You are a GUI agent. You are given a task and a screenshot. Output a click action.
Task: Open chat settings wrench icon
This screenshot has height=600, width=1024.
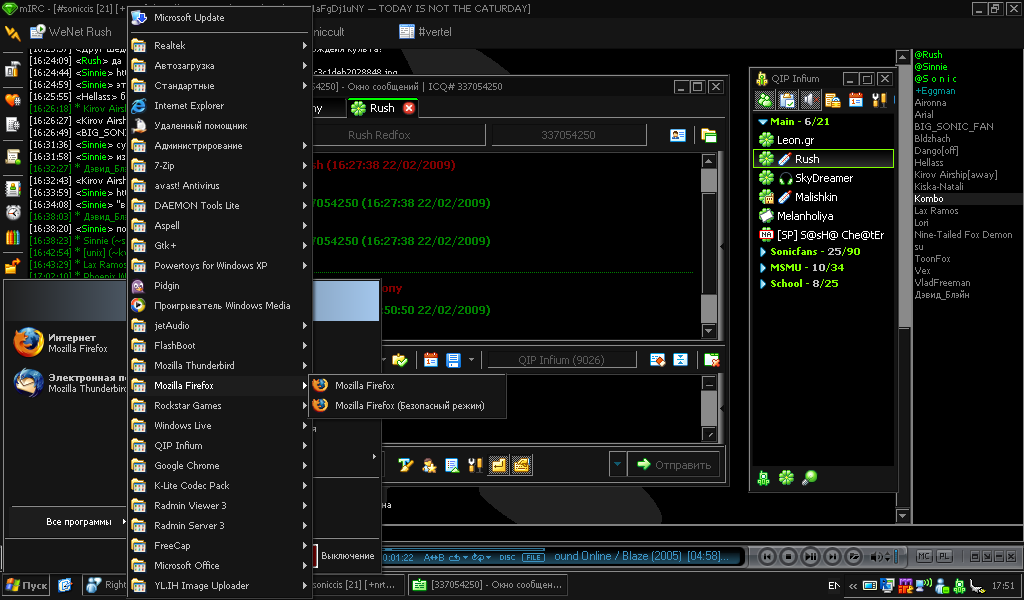click(475, 465)
